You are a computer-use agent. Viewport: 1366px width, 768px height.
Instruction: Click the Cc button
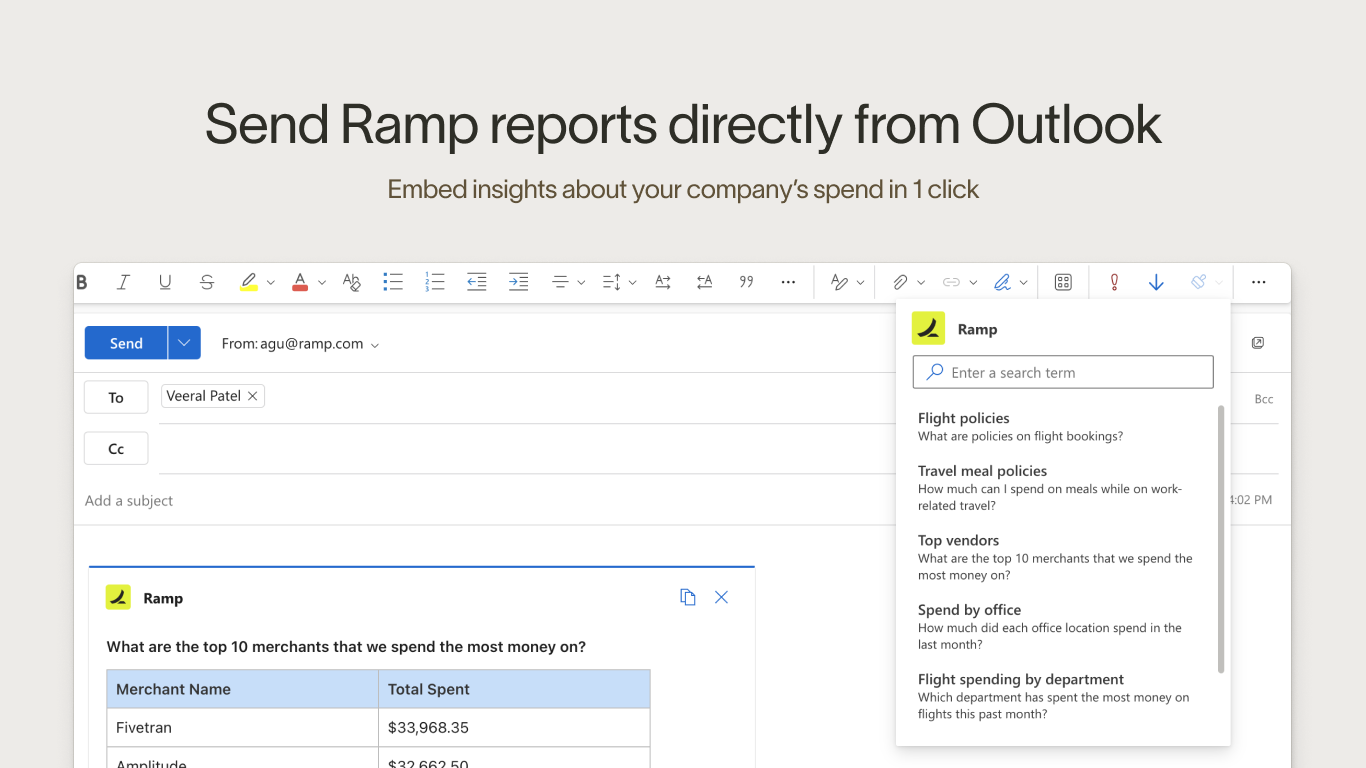[116, 449]
